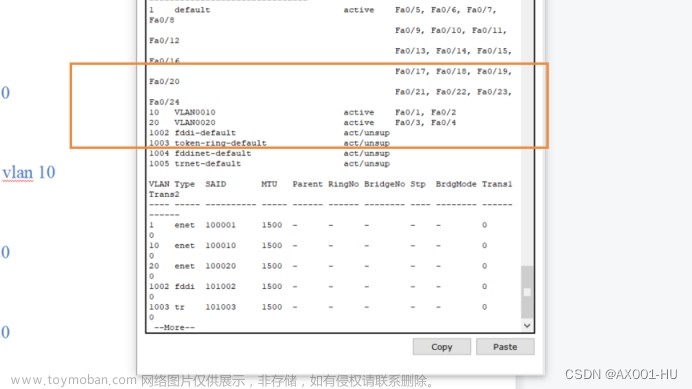Click the '1004 fddinet-default' row

pos(269,153)
